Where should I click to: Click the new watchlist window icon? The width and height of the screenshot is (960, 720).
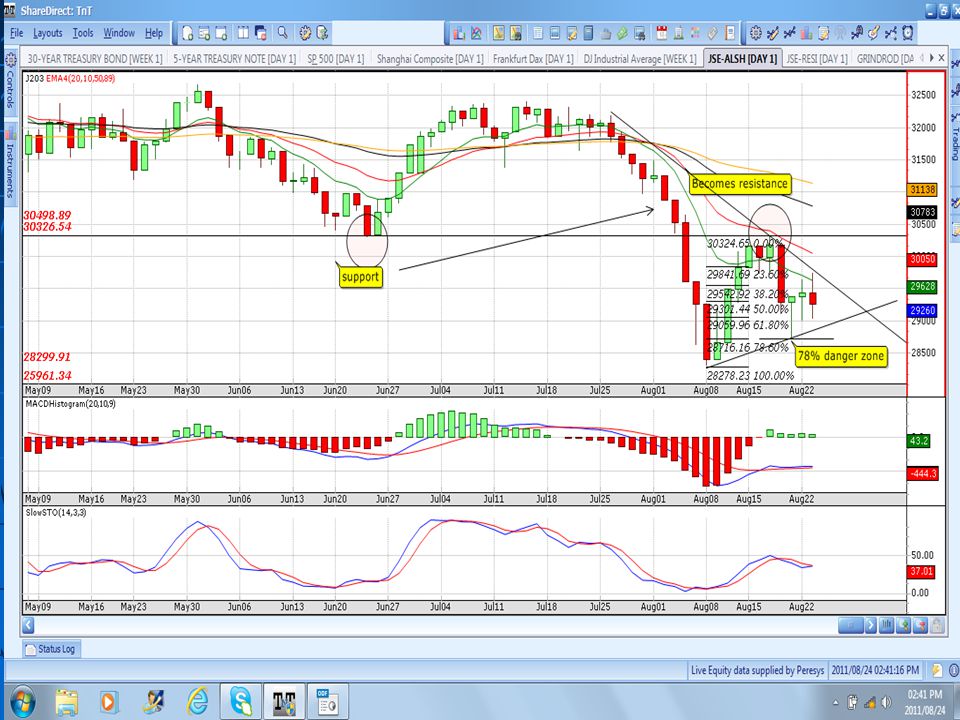(x=204, y=33)
